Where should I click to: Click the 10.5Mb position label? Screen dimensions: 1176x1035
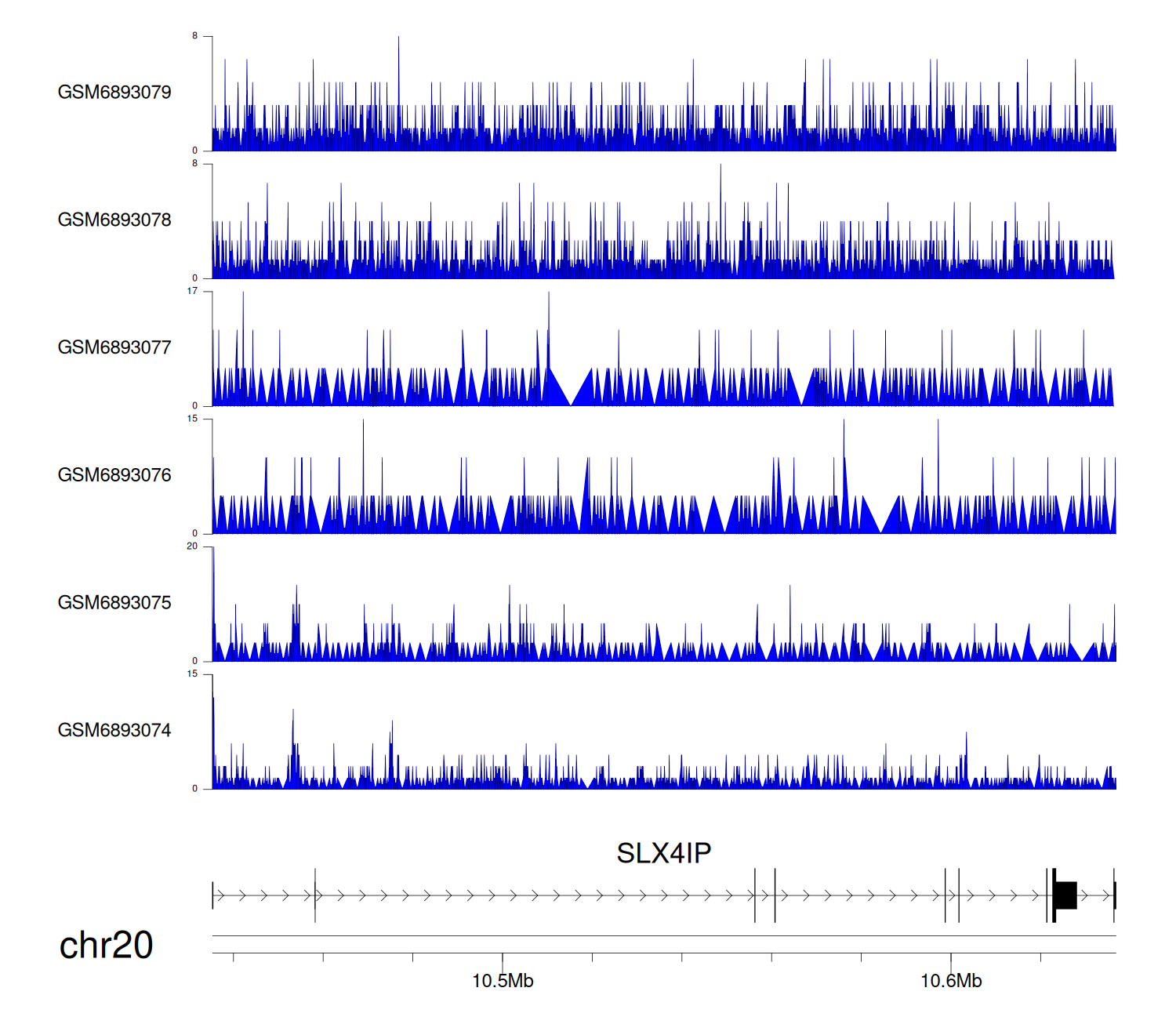[503, 981]
